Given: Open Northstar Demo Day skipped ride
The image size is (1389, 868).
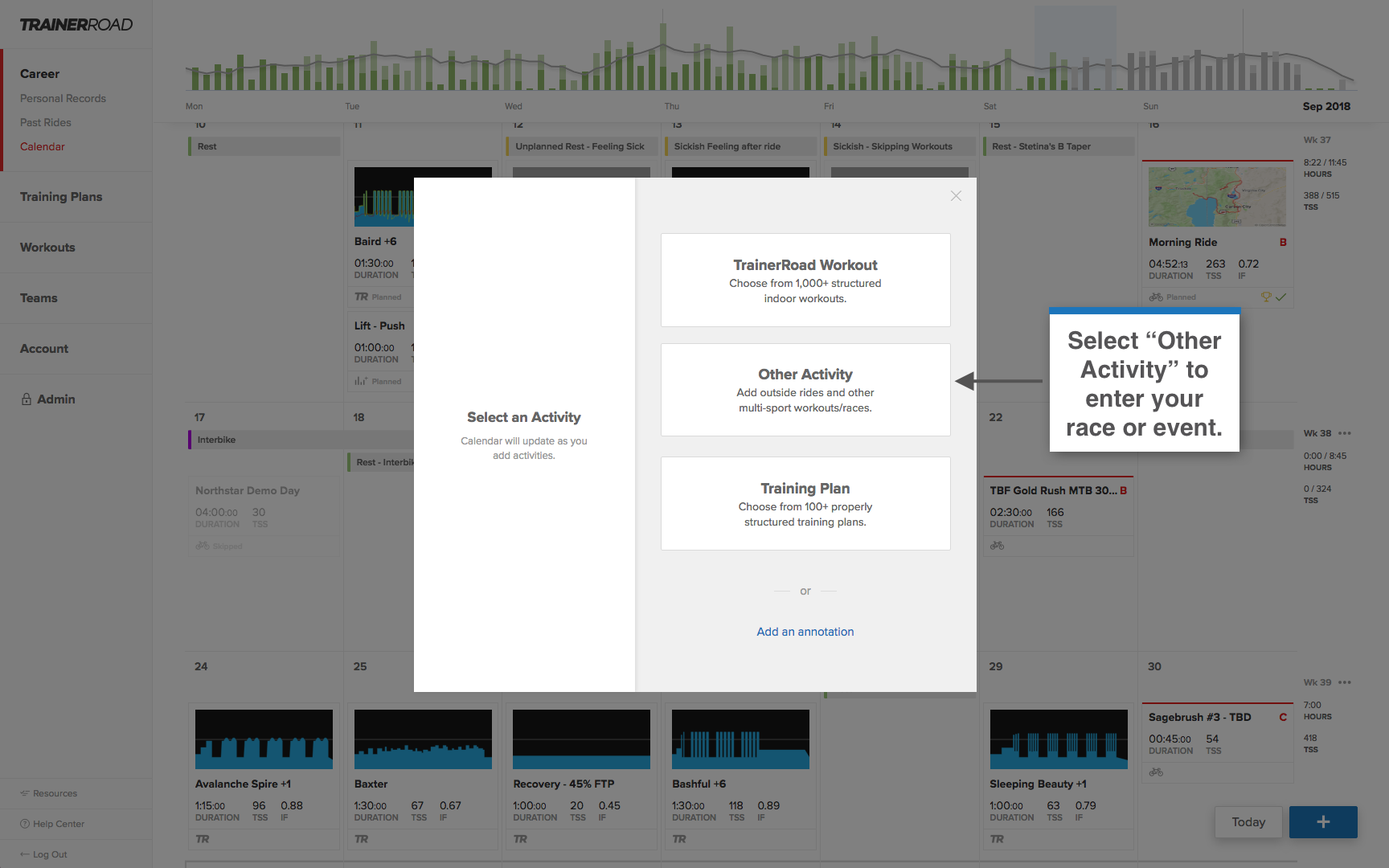Looking at the screenshot, I should (248, 490).
